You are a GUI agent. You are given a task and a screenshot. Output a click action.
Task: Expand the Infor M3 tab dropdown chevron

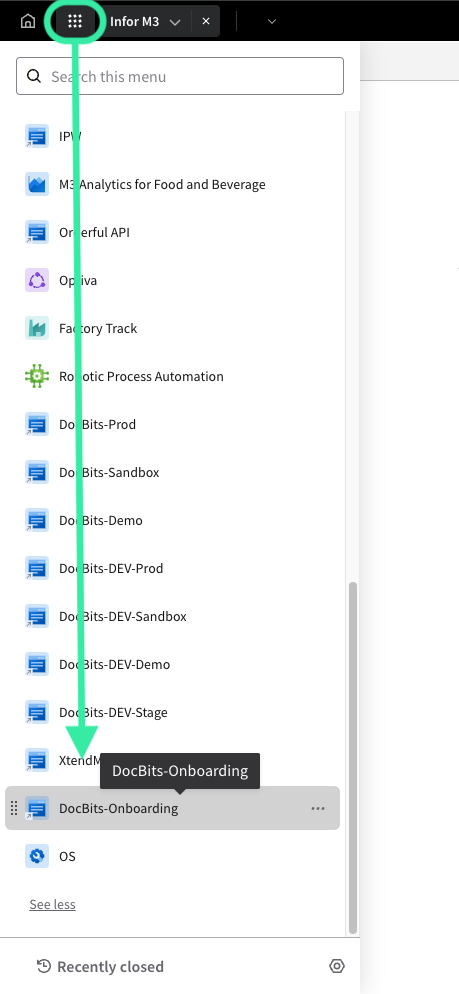(176, 22)
